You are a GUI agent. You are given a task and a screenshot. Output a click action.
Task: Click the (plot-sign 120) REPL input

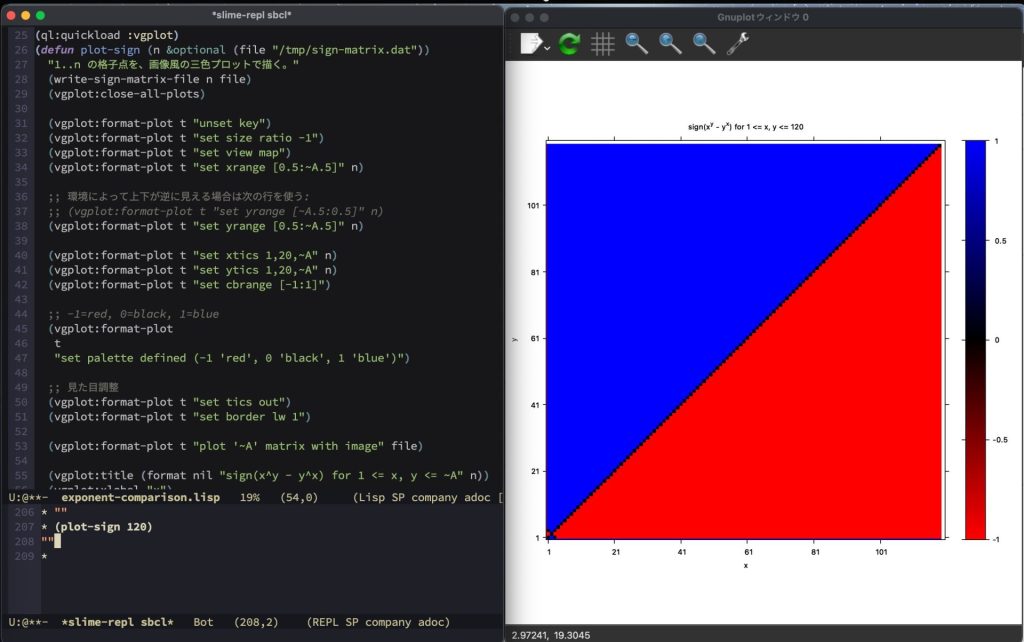[x=103, y=527]
